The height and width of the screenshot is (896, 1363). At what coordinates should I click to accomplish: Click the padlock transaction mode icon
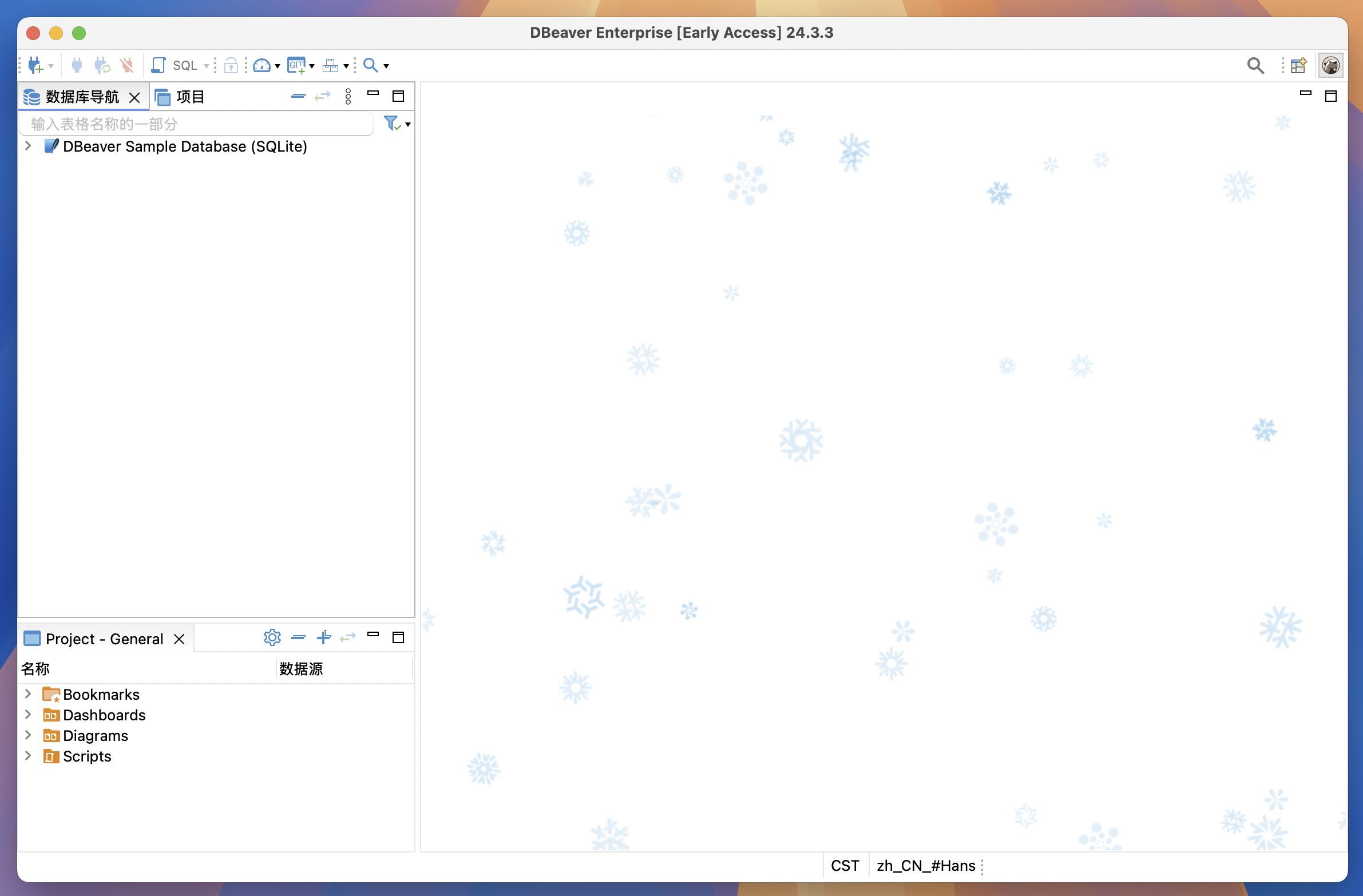231,65
